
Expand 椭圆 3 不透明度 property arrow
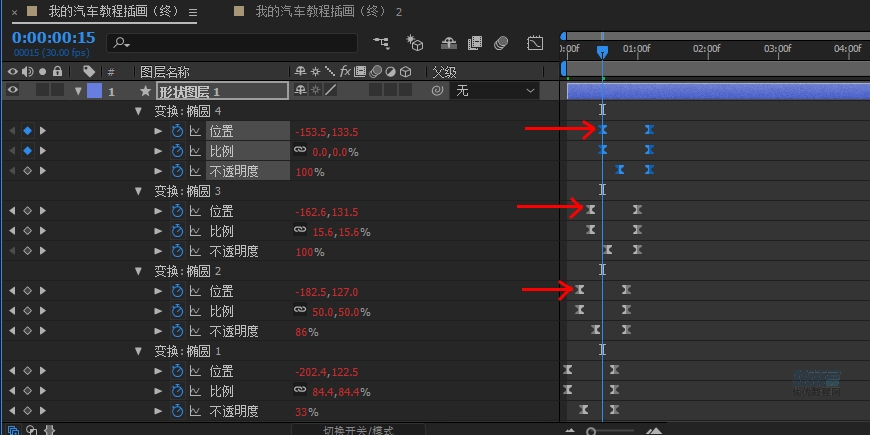point(158,251)
